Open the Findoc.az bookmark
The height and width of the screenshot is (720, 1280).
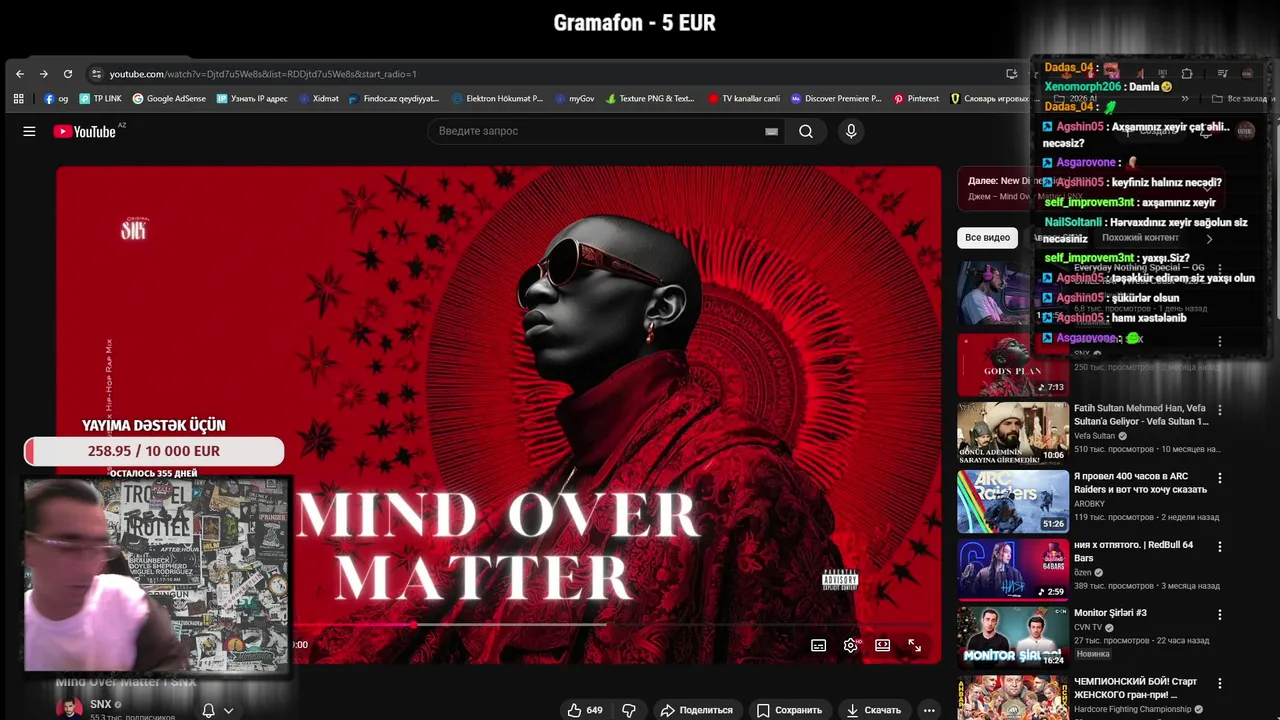point(394,99)
